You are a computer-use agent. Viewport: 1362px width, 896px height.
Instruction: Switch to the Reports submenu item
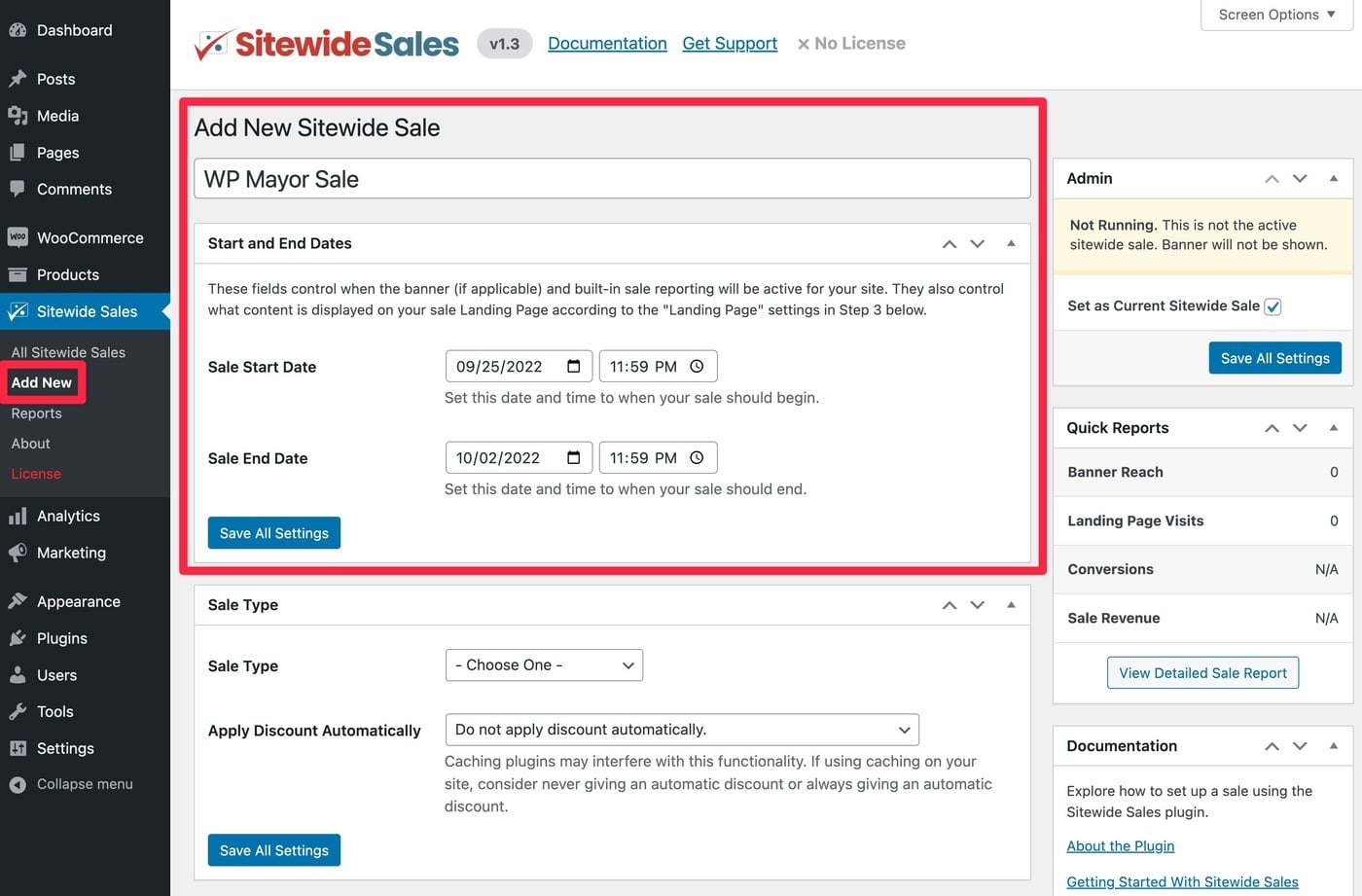tap(36, 412)
